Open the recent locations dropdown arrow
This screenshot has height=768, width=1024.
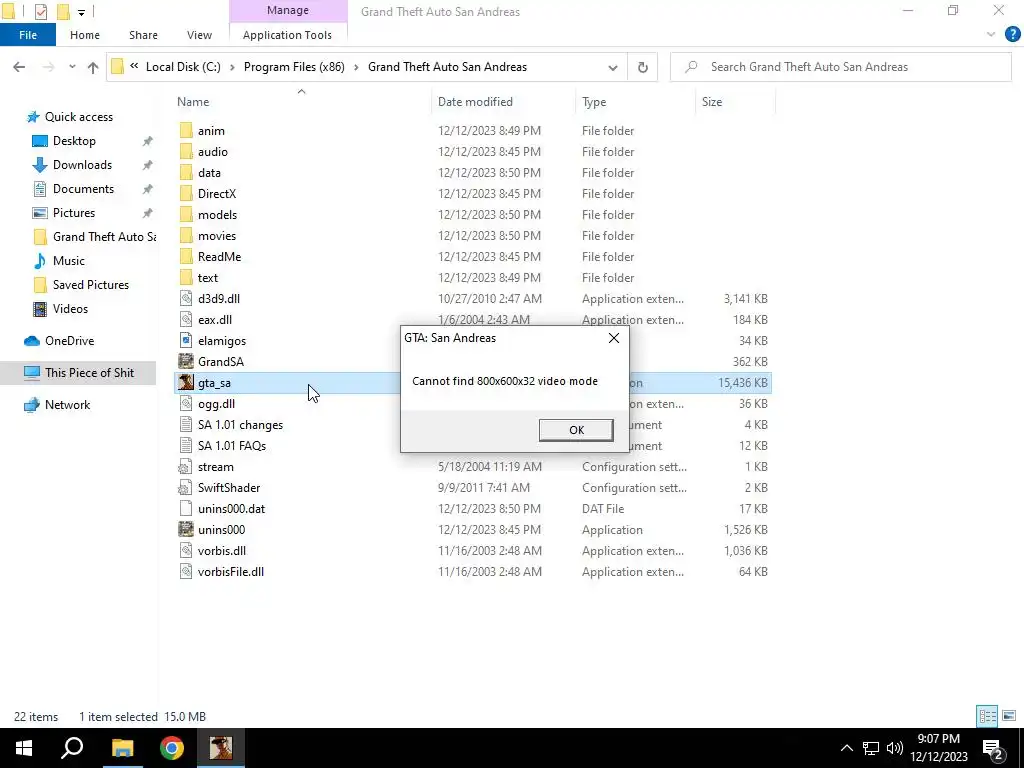(x=72, y=67)
